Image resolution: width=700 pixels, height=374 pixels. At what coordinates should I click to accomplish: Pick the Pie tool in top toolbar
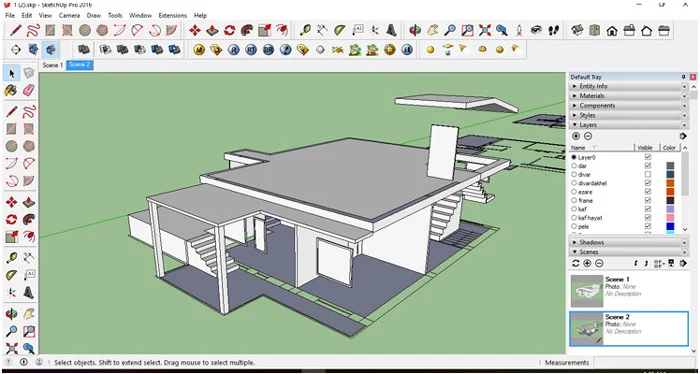(x=171, y=30)
